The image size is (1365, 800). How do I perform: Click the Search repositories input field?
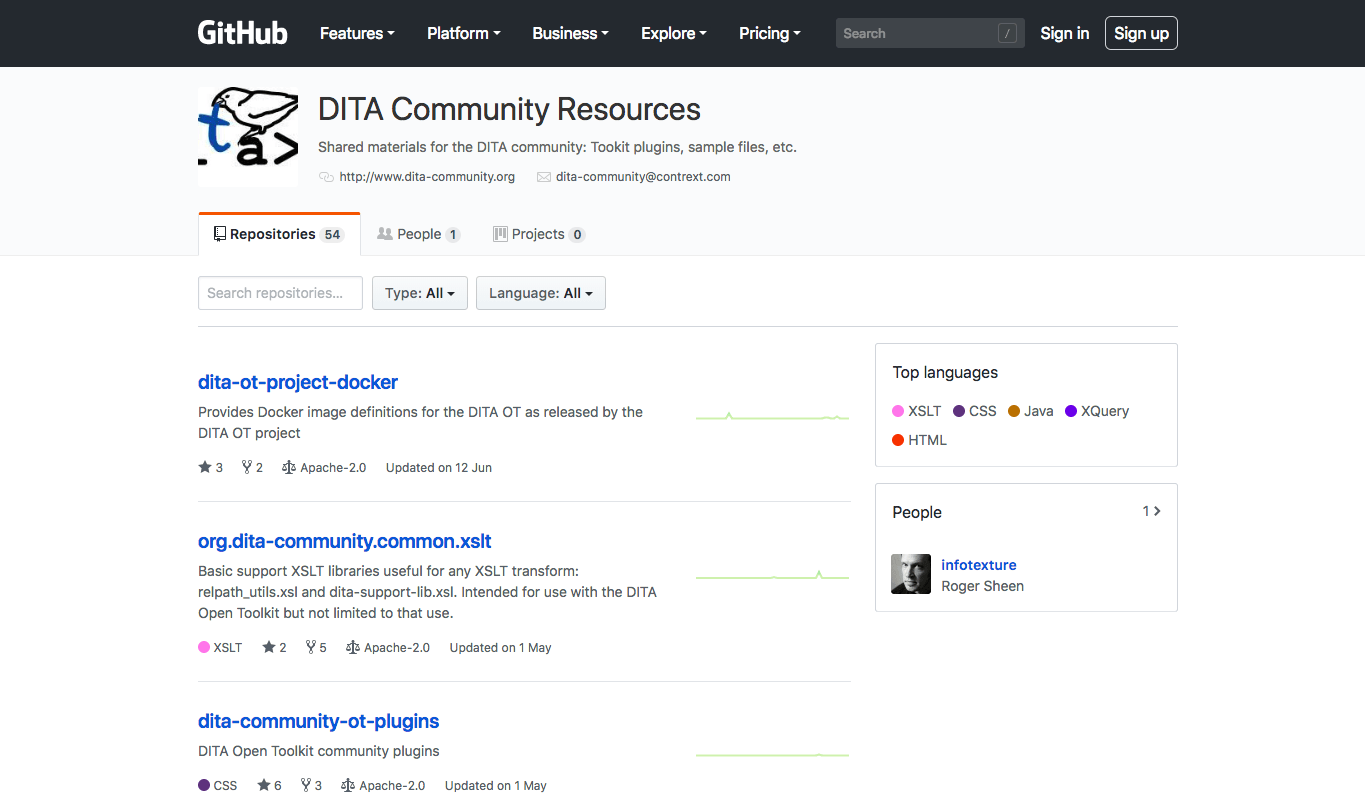click(x=280, y=293)
